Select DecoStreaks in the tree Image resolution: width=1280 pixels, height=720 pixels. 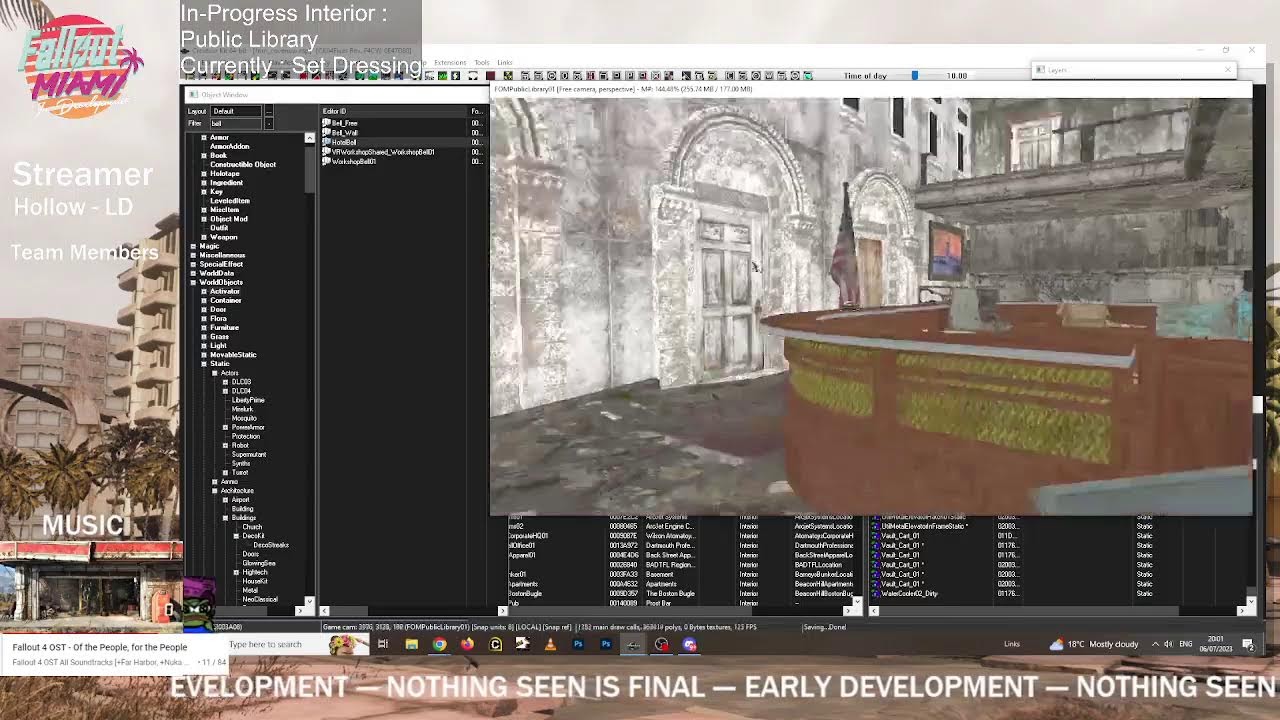pos(271,545)
